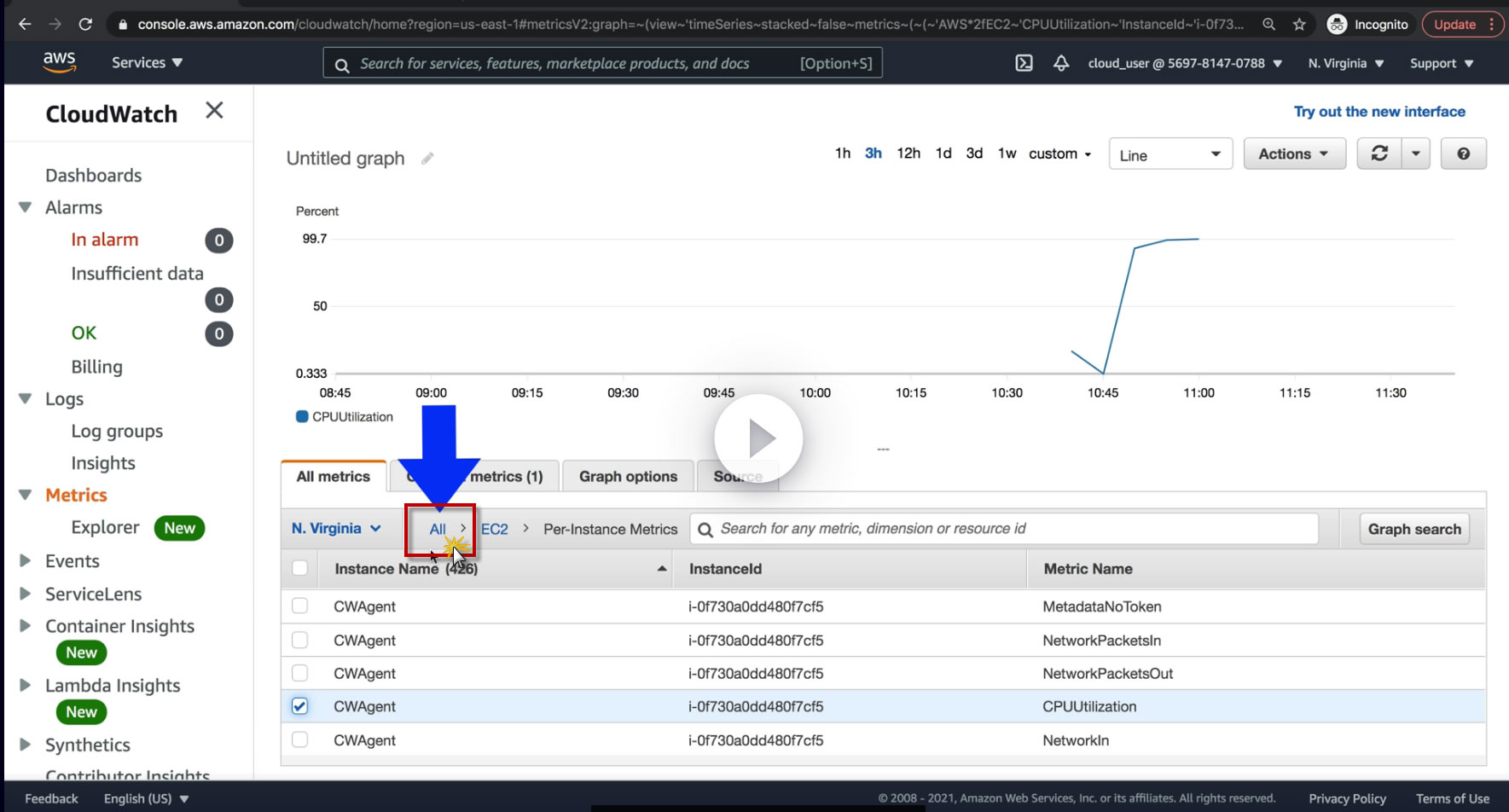Toggle the select-all checkbox in table header
1509x812 pixels.
299,568
